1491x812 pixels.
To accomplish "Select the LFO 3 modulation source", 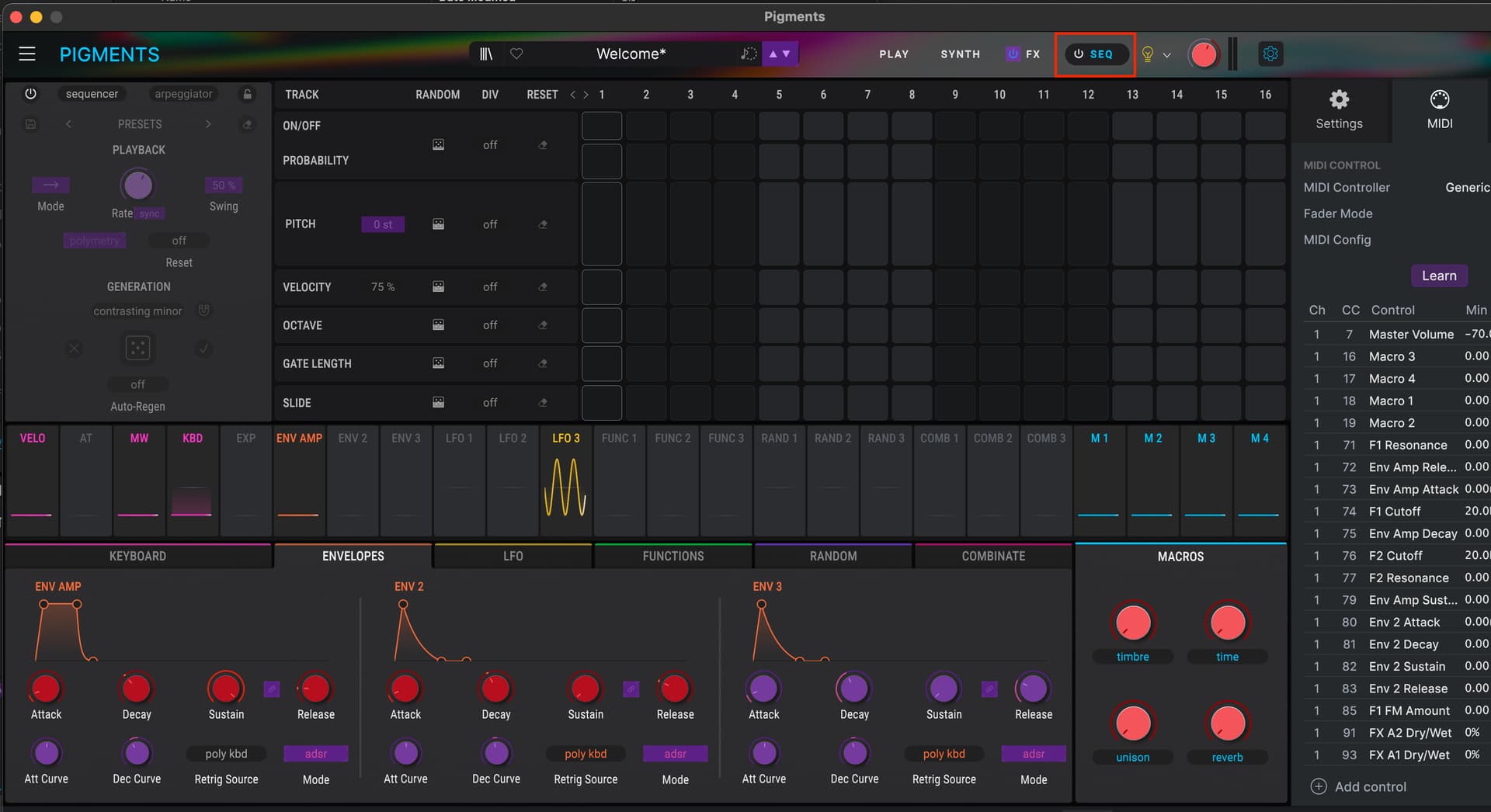I will pyautogui.click(x=566, y=480).
